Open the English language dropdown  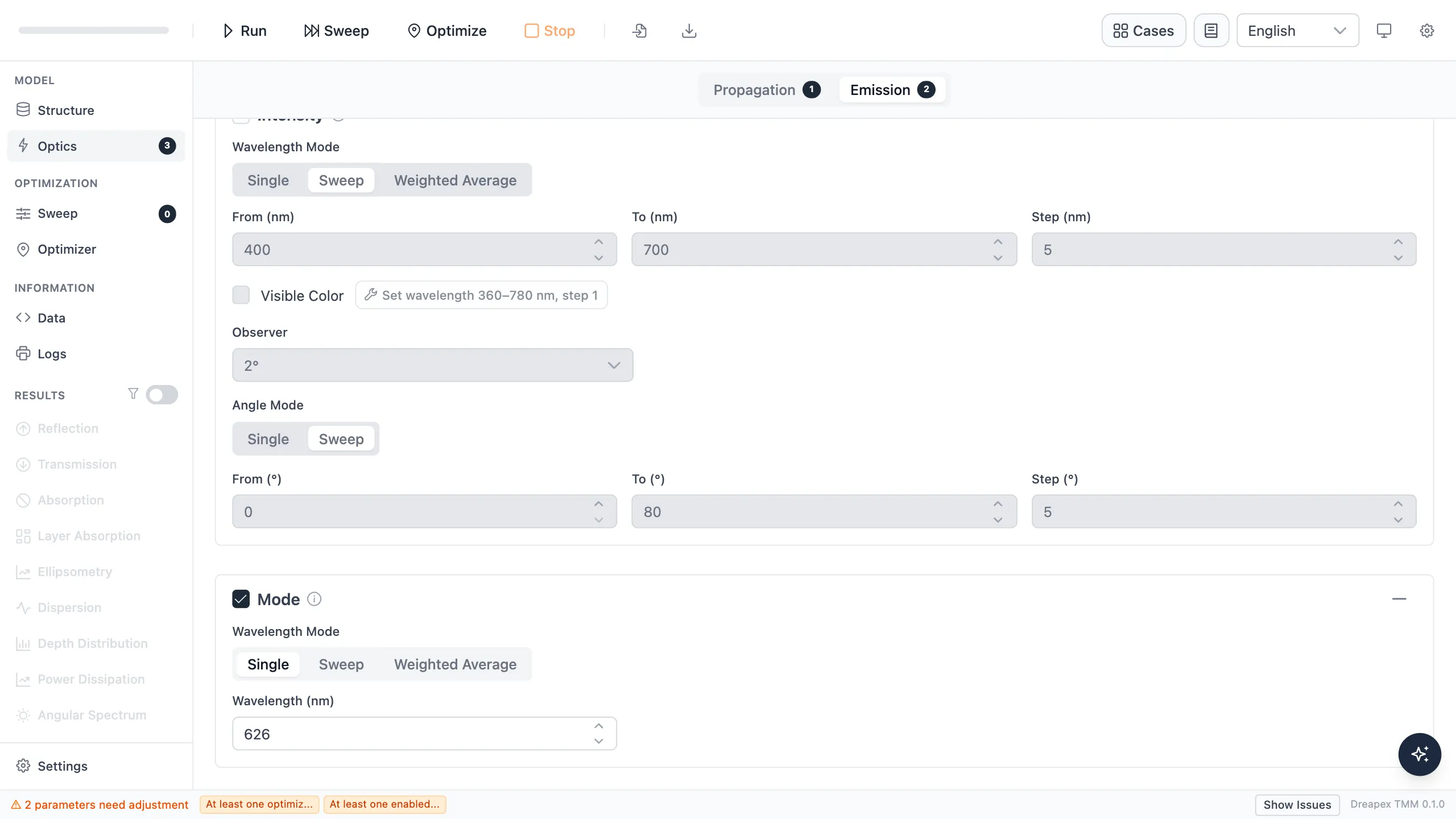tap(1297, 31)
